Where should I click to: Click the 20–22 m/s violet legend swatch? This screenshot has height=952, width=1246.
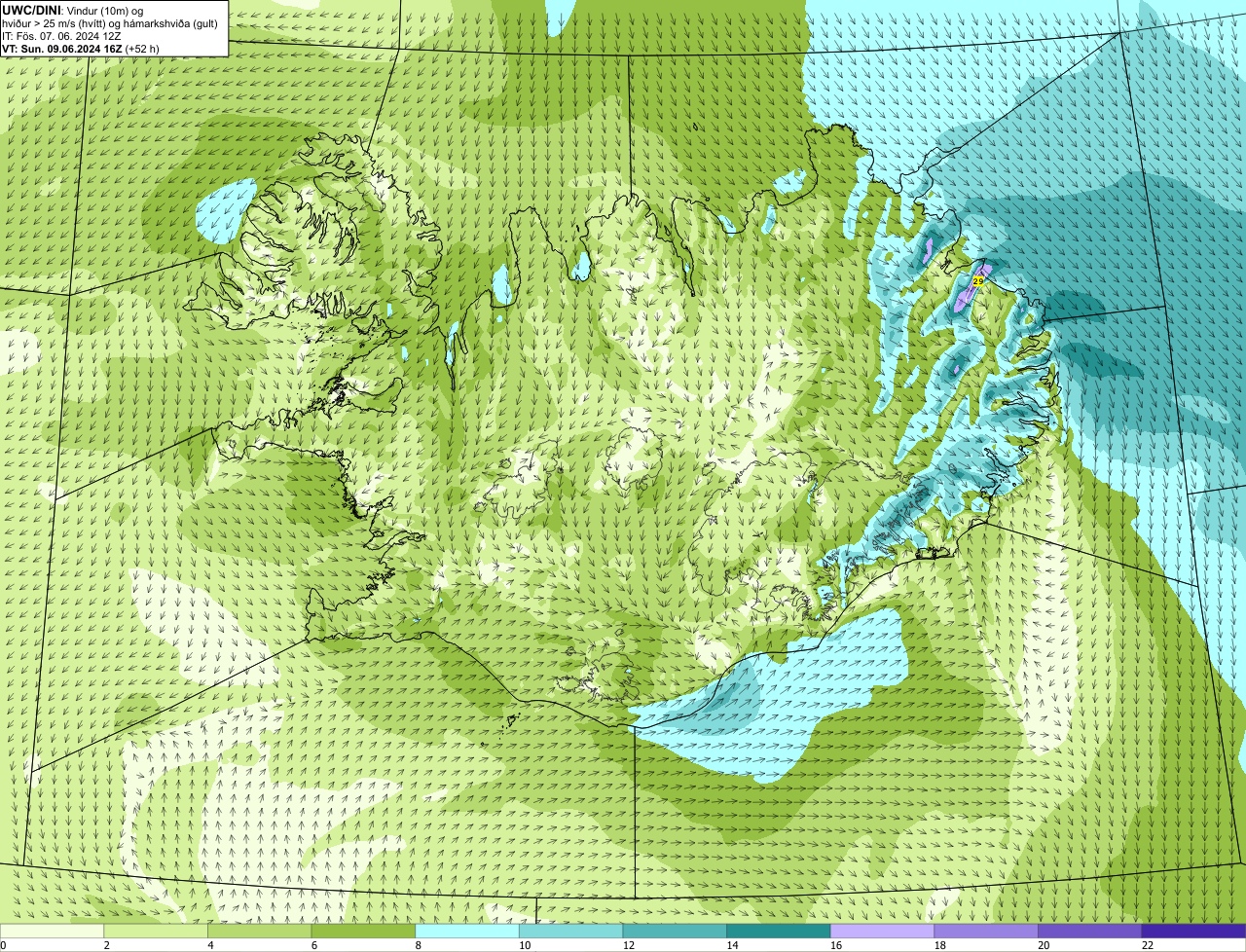1089,931
